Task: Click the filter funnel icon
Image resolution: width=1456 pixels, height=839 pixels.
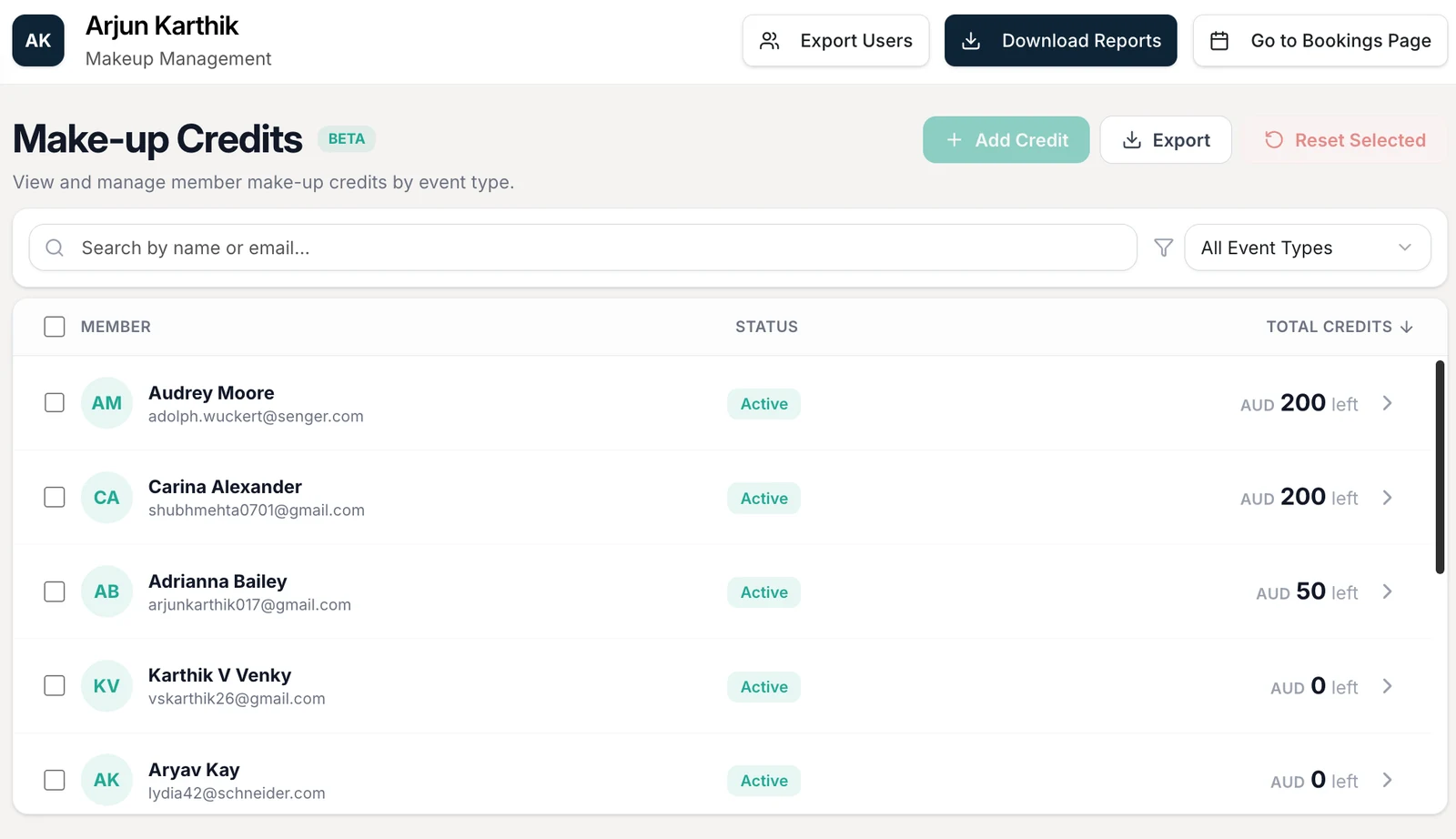Action: [x=1163, y=248]
